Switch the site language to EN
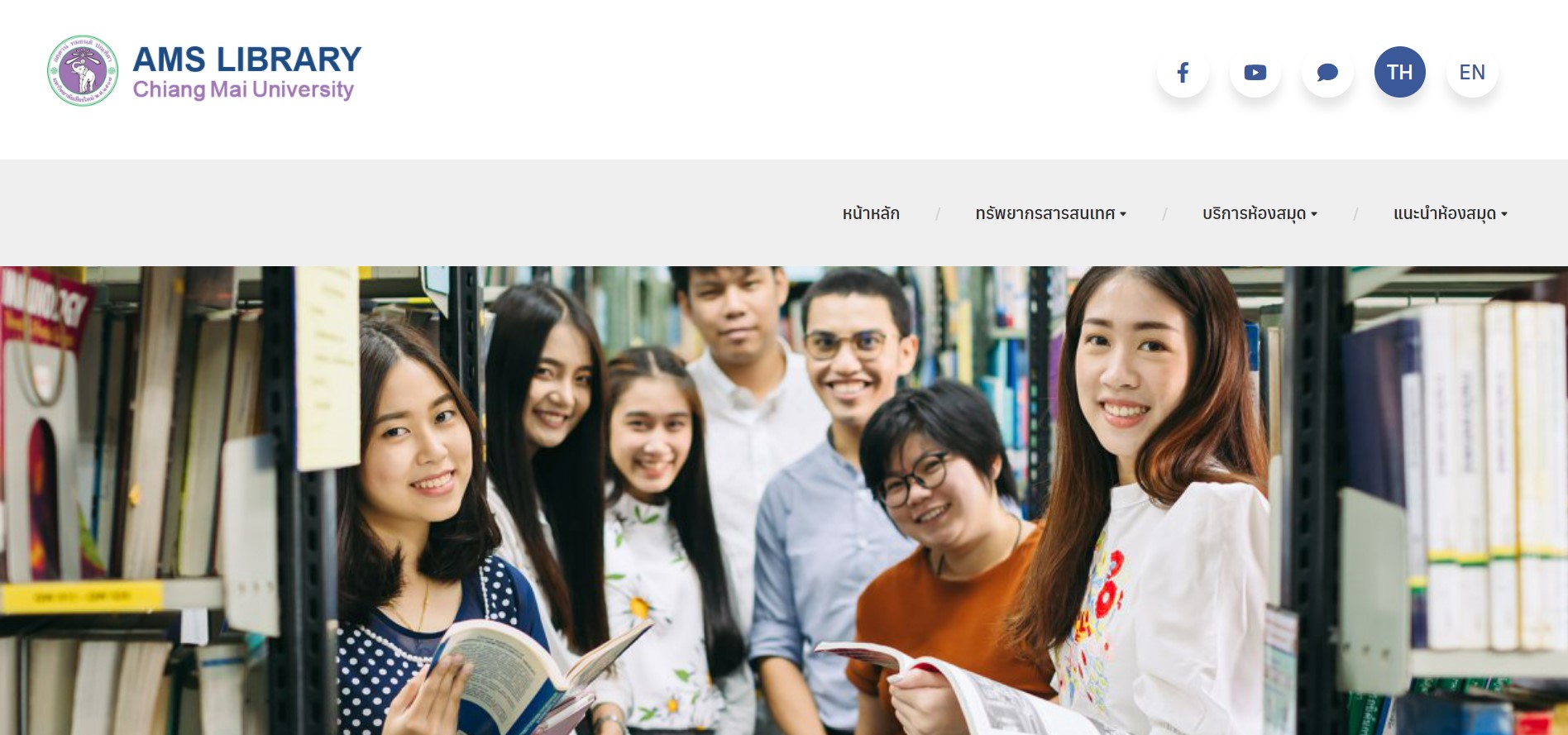 [x=1472, y=72]
